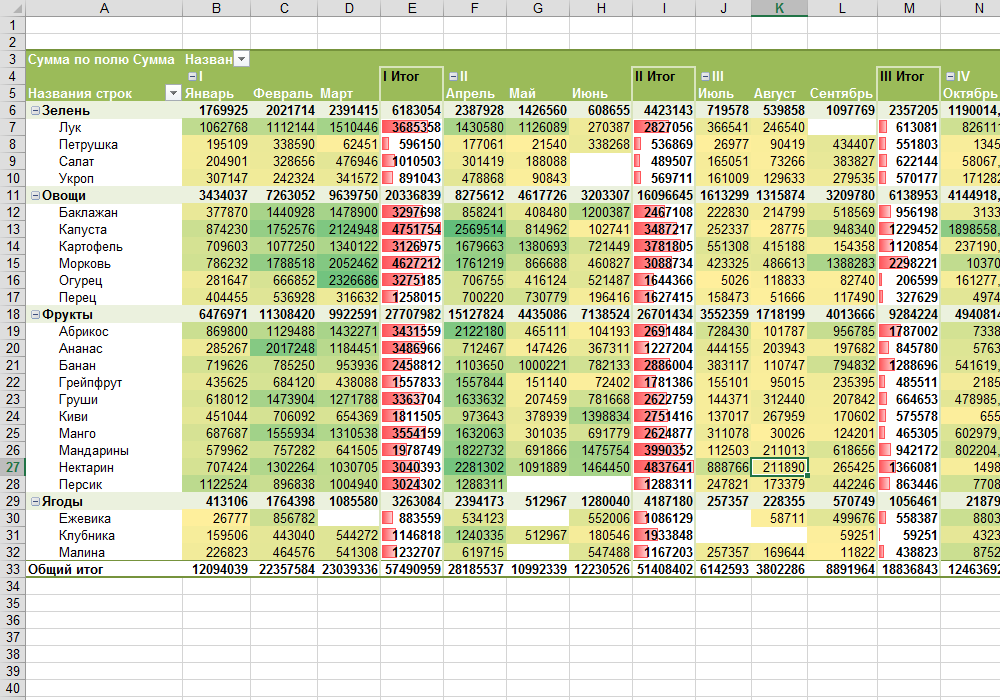The width and height of the screenshot is (1000, 700).
Task: Select column E header
Action: (x=412, y=8)
